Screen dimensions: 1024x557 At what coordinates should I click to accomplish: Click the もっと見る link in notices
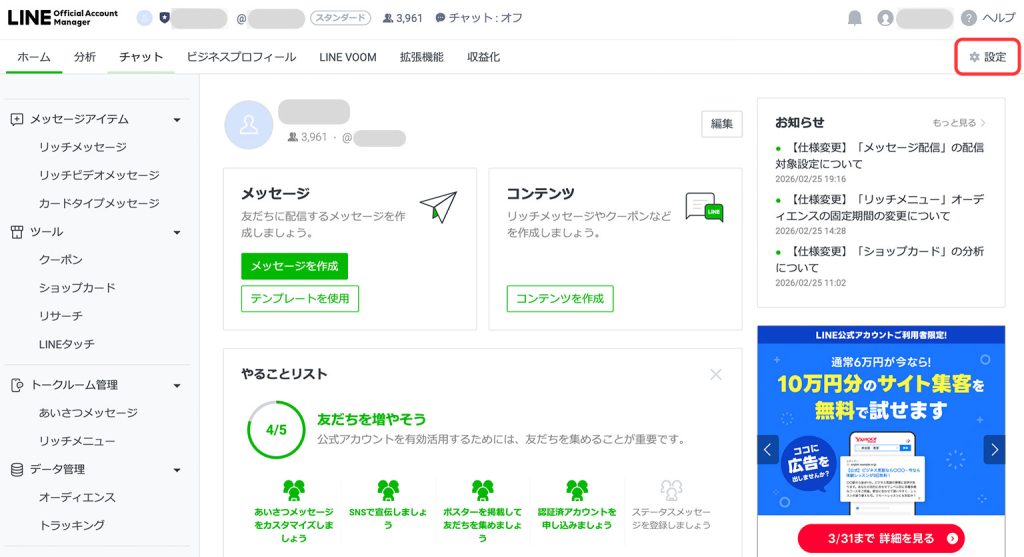pos(959,123)
